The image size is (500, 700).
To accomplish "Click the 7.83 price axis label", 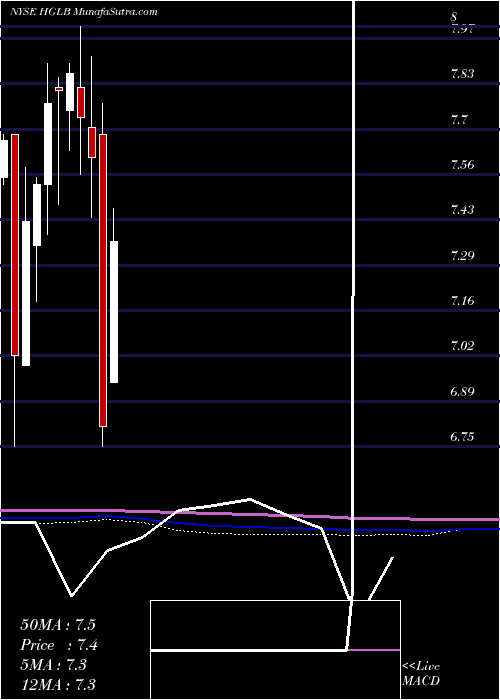I will coord(462,75).
